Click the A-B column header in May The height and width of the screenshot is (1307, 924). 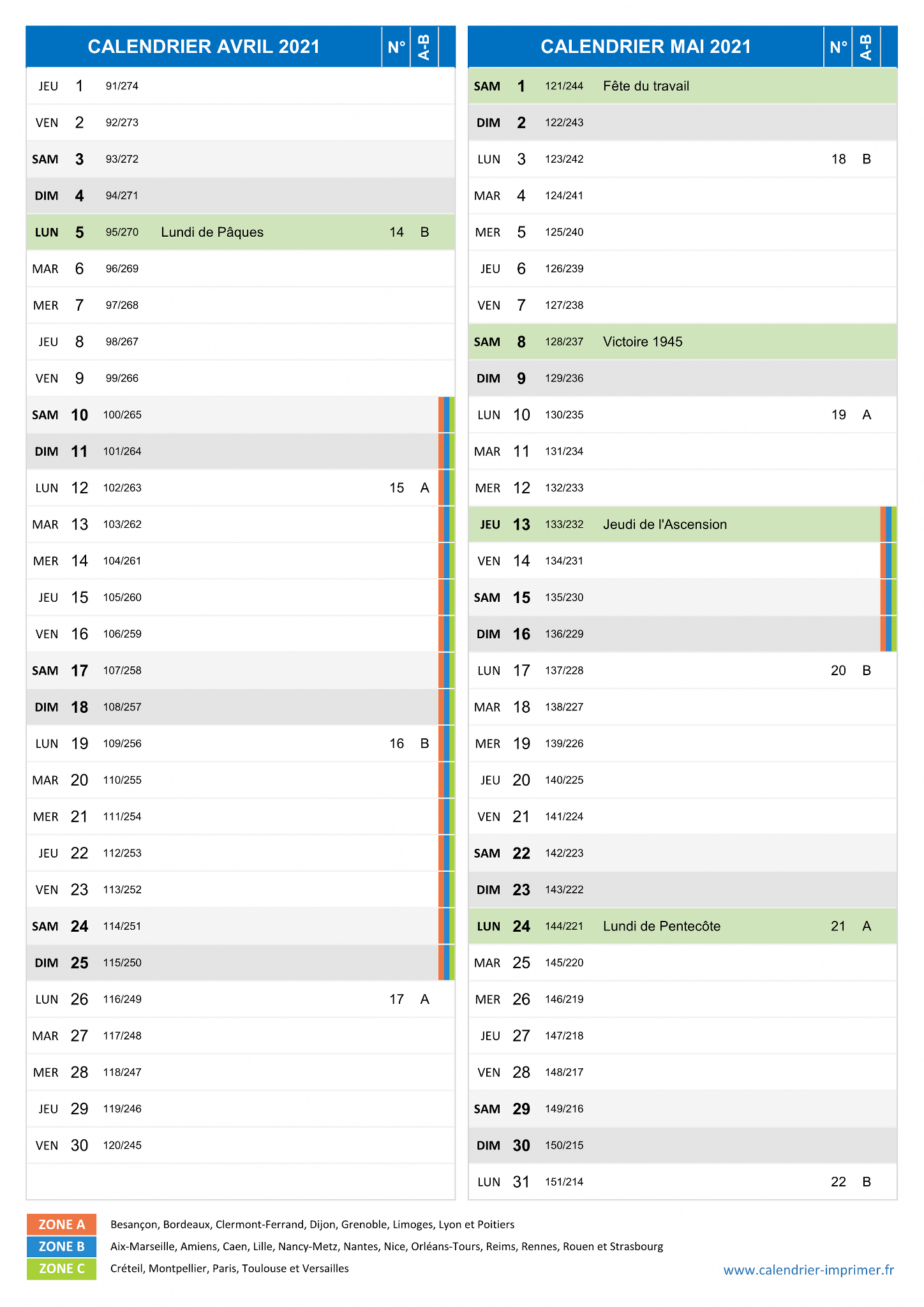[867, 47]
